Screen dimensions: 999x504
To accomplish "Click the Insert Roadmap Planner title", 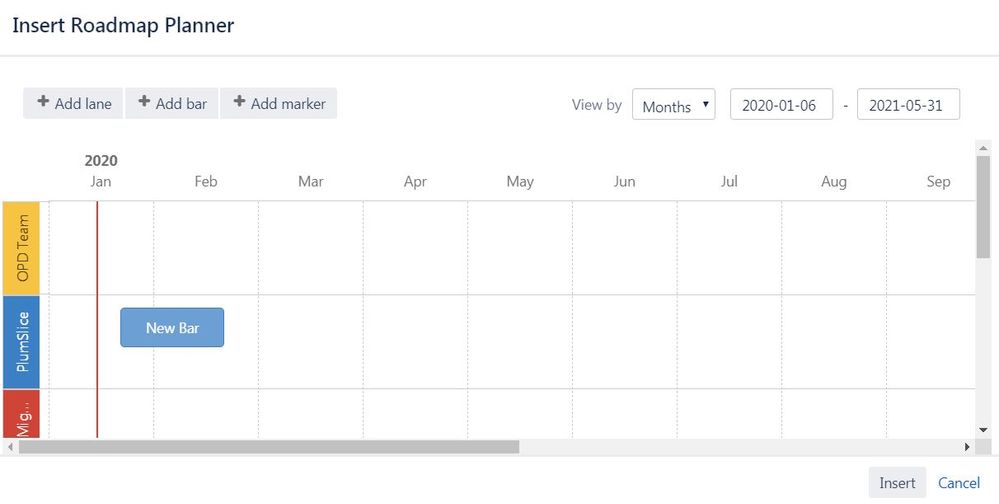I will 124,25.
